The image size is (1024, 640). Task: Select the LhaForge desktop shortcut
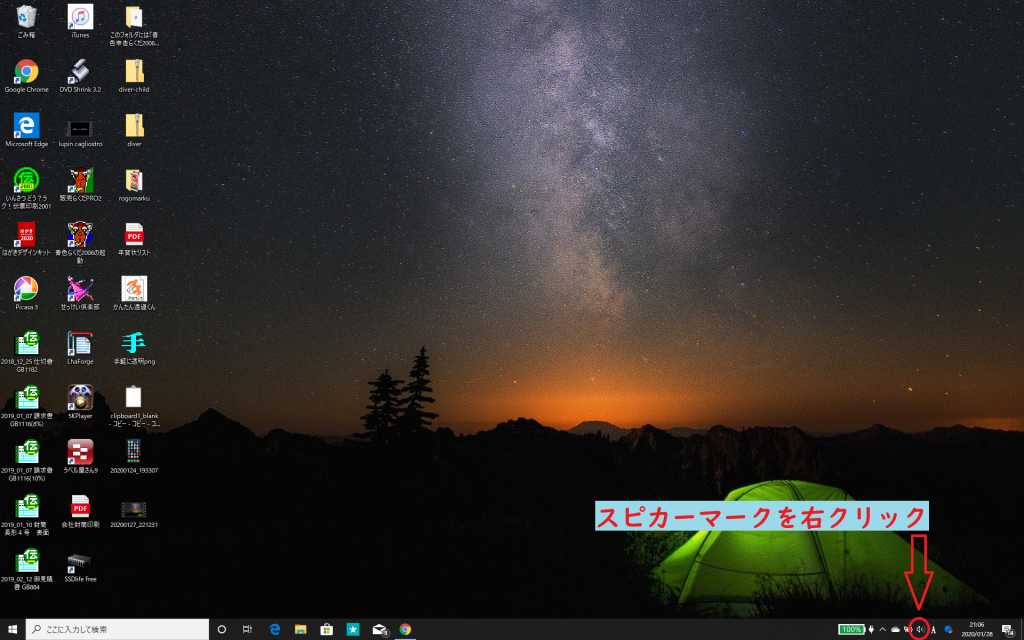pyautogui.click(x=80, y=343)
